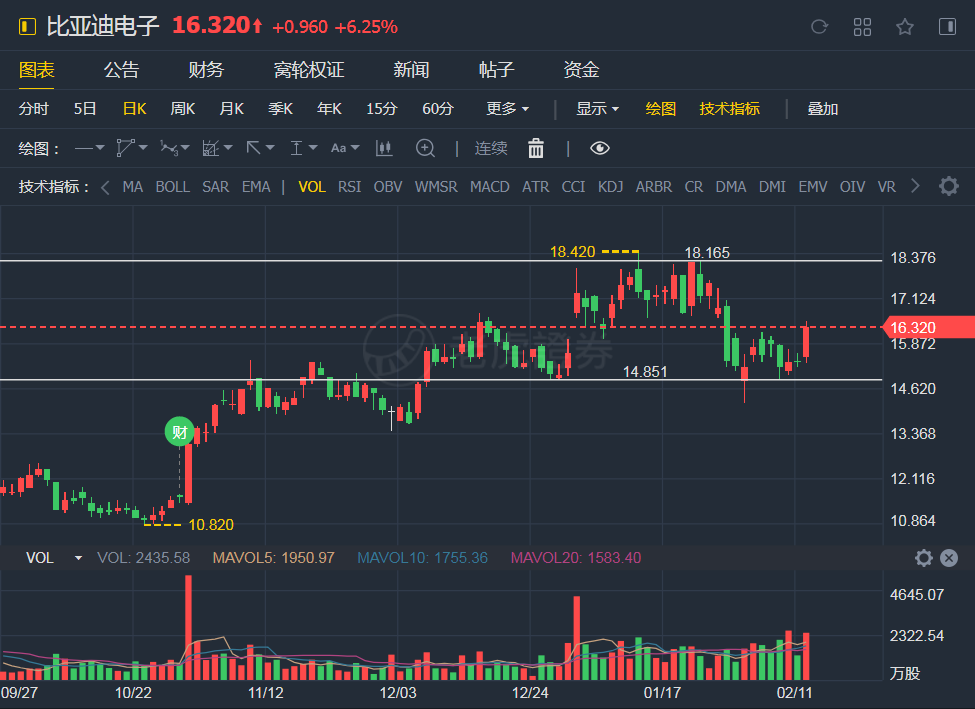This screenshot has height=709, width=975.
Task: Select the arrow annotation tool
Action: click(253, 148)
